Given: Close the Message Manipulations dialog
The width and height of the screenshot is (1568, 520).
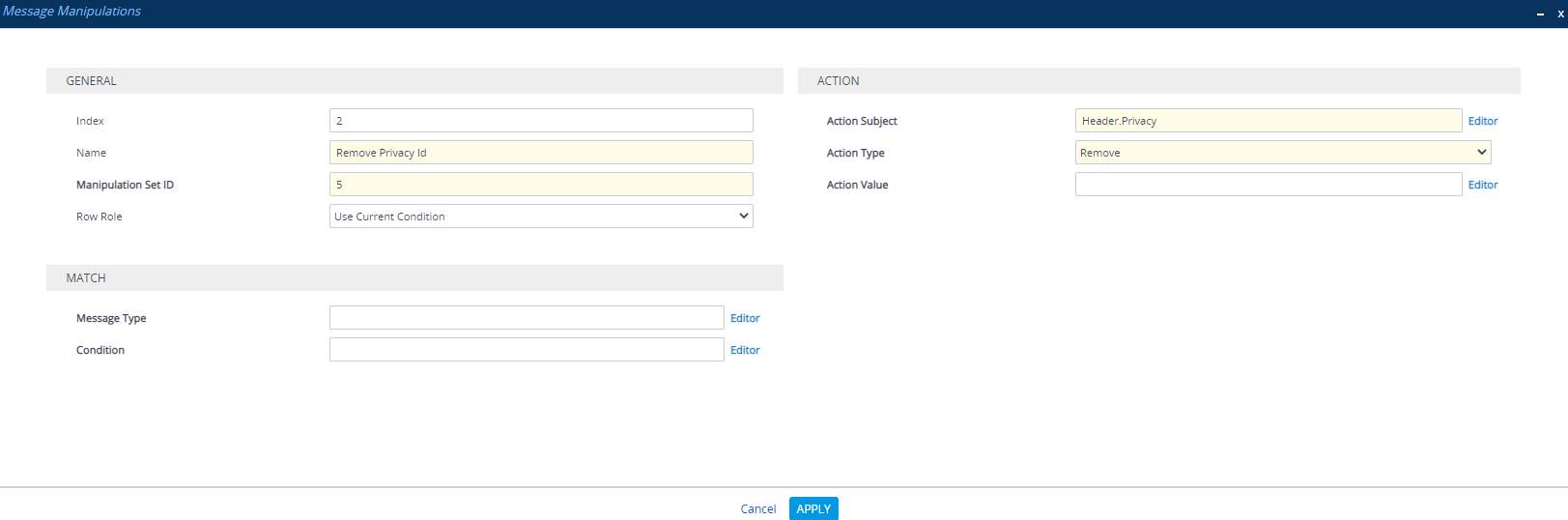Looking at the screenshot, I should click(1560, 14).
